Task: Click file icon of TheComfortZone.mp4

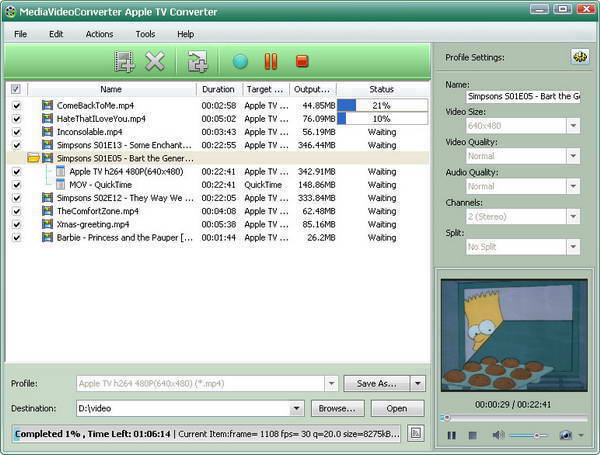Action: (47, 211)
